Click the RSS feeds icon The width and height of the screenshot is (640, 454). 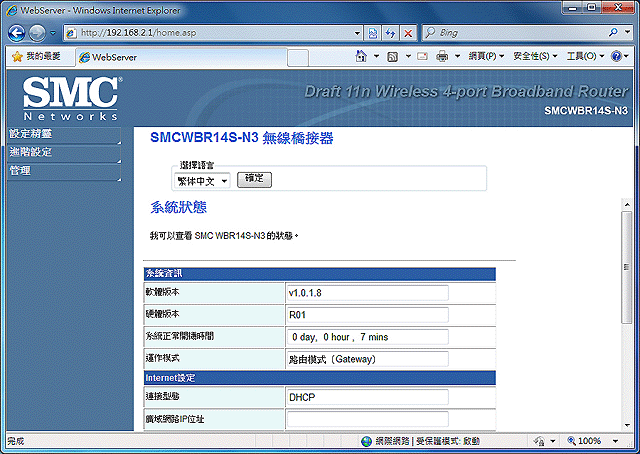pos(392,56)
